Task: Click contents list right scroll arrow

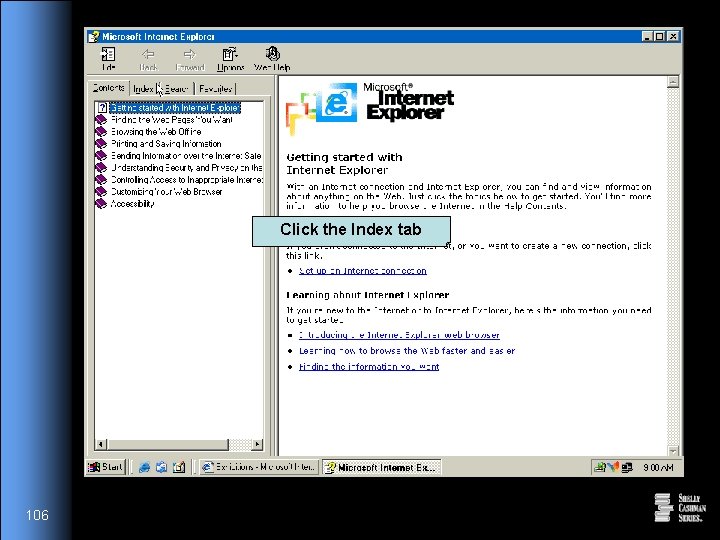Action: point(258,444)
